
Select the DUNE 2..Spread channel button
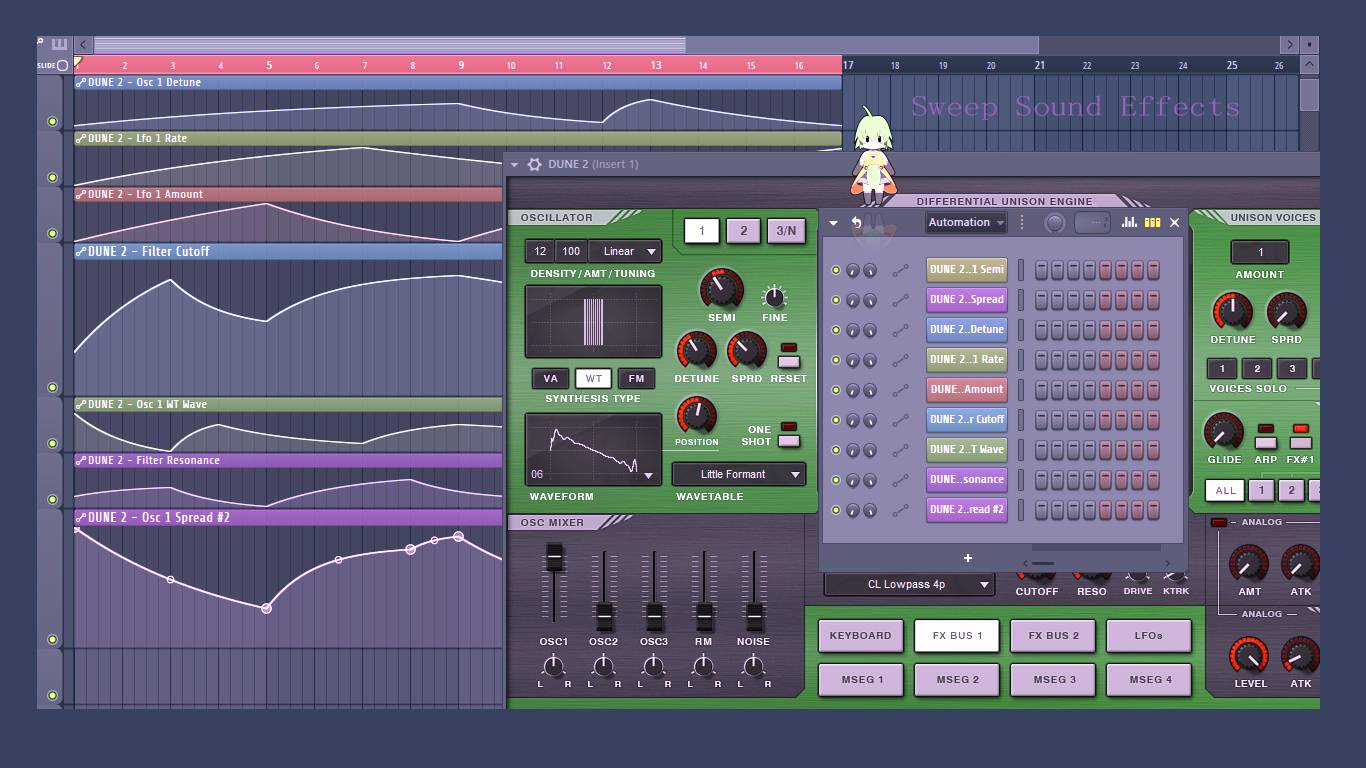[966, 300]
